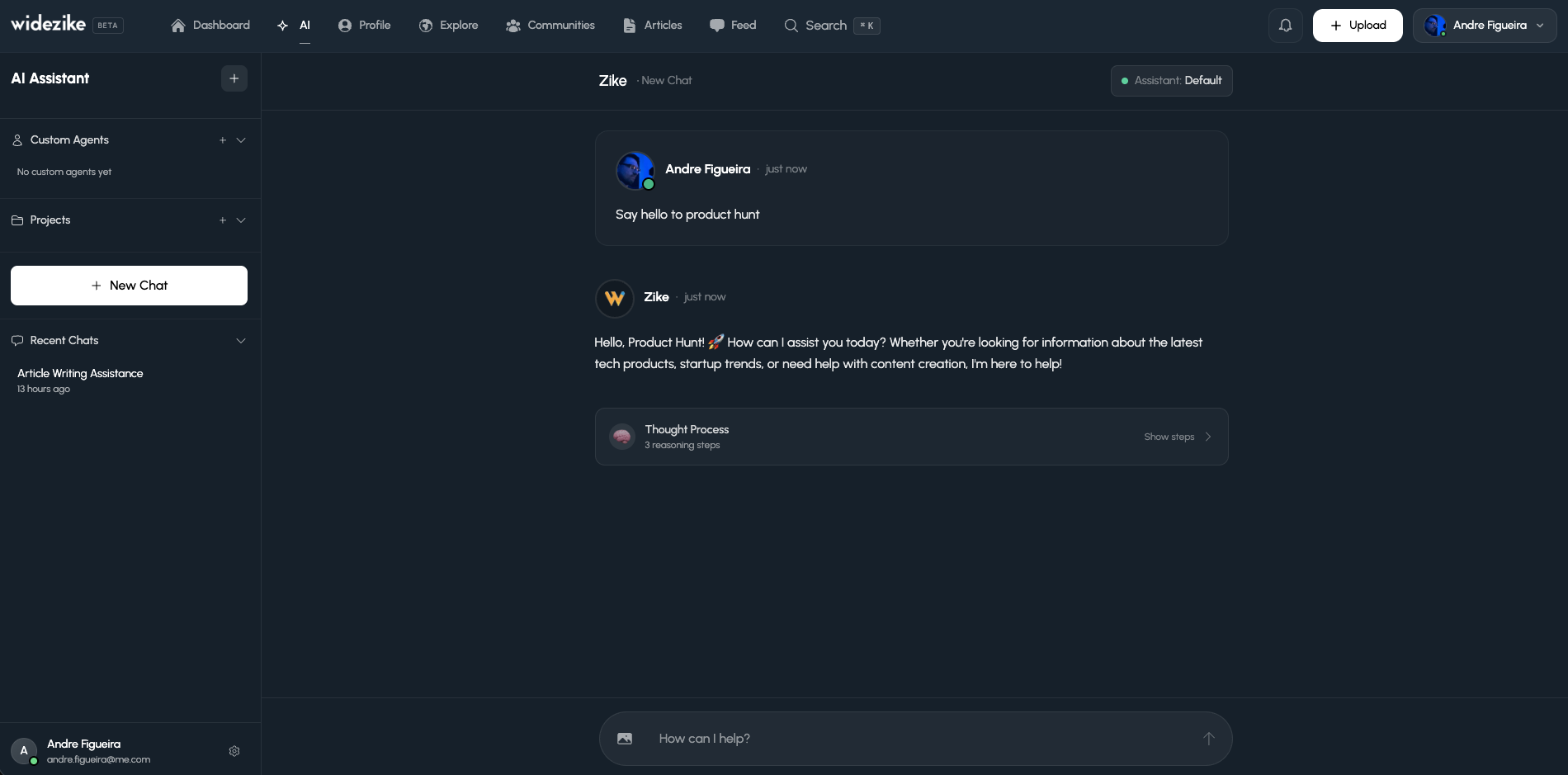Click the Feed chat bubble icon

coord(716,25)
